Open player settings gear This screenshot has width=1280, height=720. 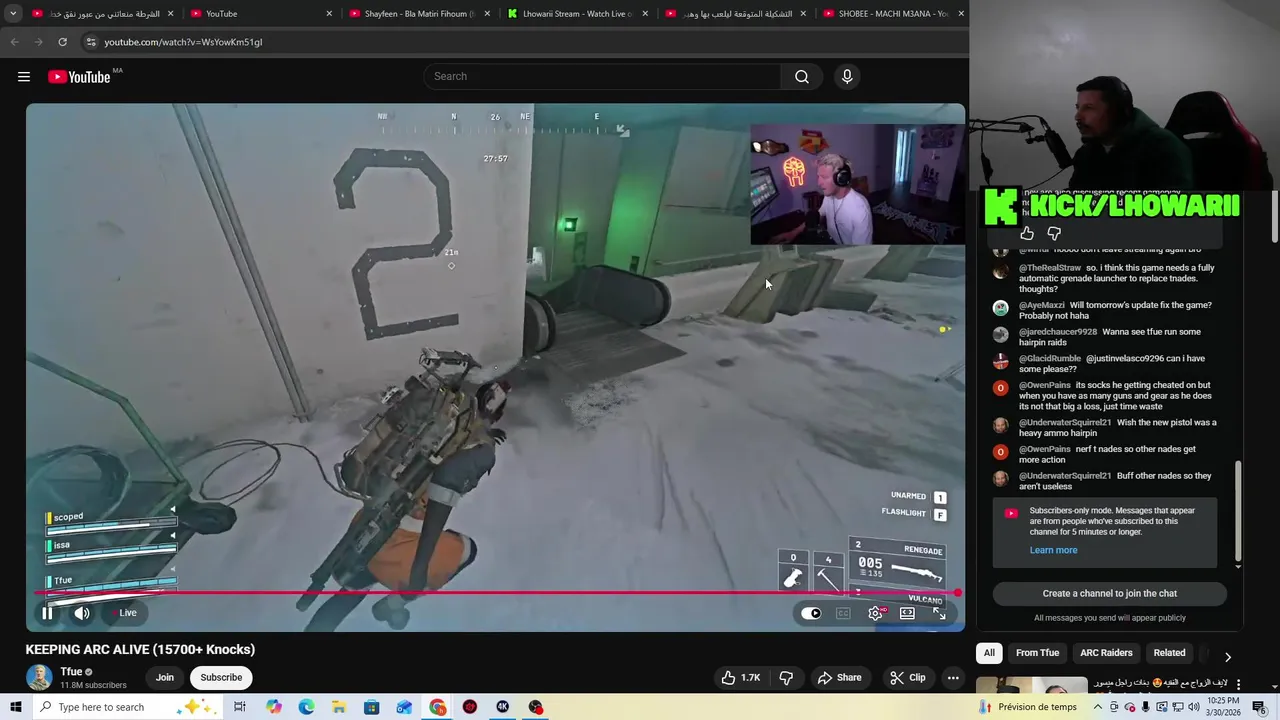point(876,614)
